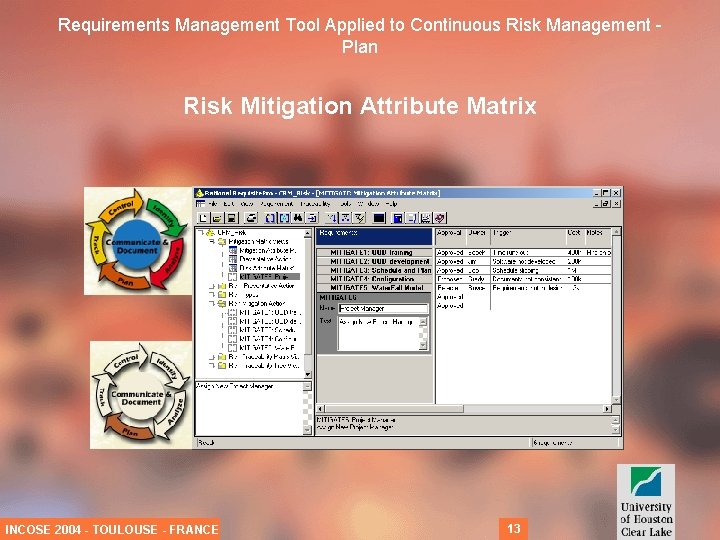Open the View menu
720x540 pixels.
247,203
